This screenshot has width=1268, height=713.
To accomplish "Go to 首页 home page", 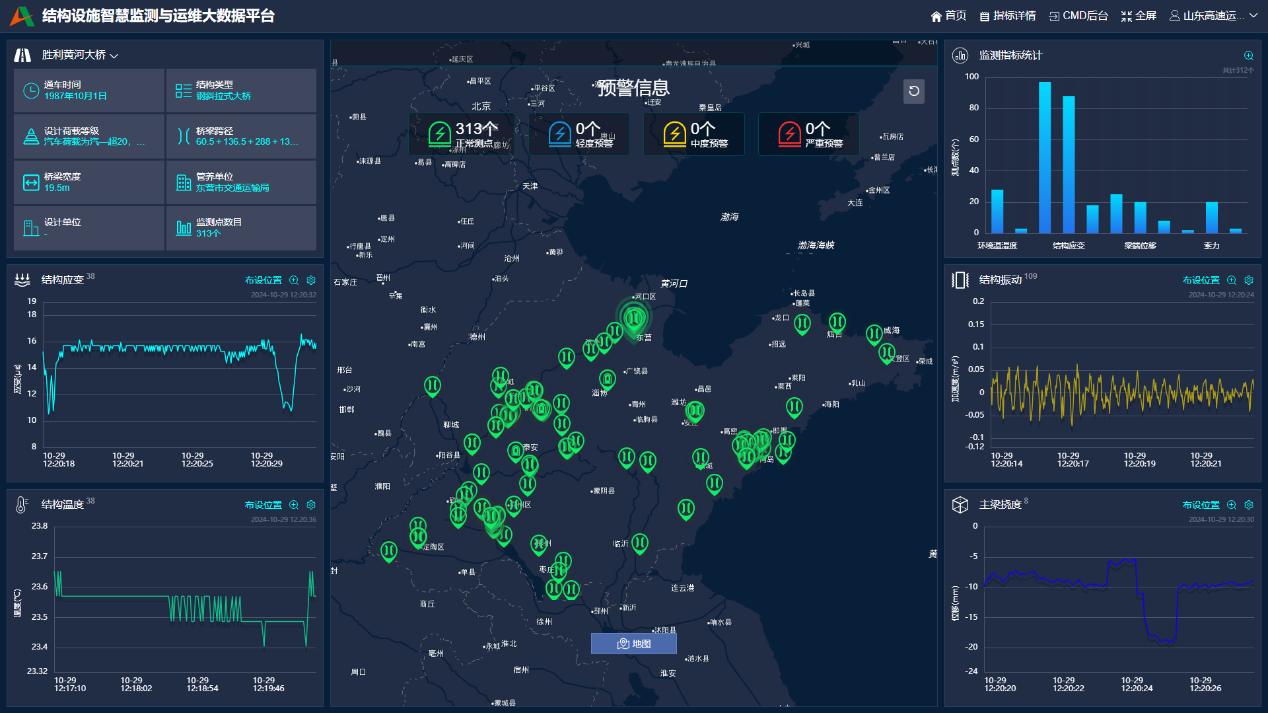I will (x=948, y=16).
